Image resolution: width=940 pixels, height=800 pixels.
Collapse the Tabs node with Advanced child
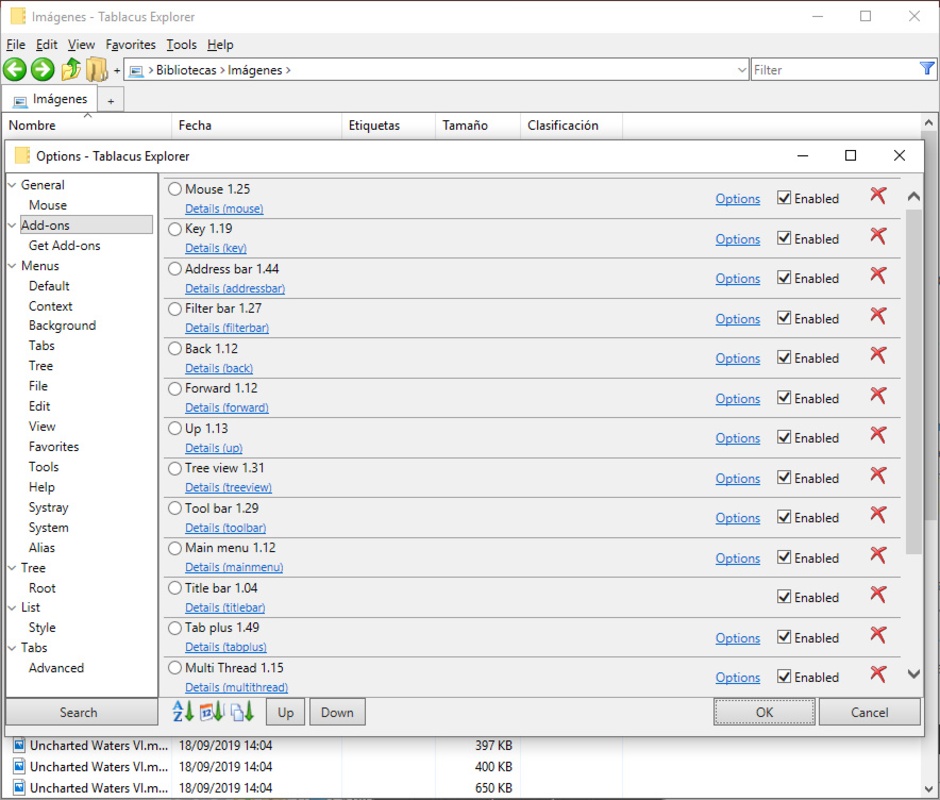(12, 648)
